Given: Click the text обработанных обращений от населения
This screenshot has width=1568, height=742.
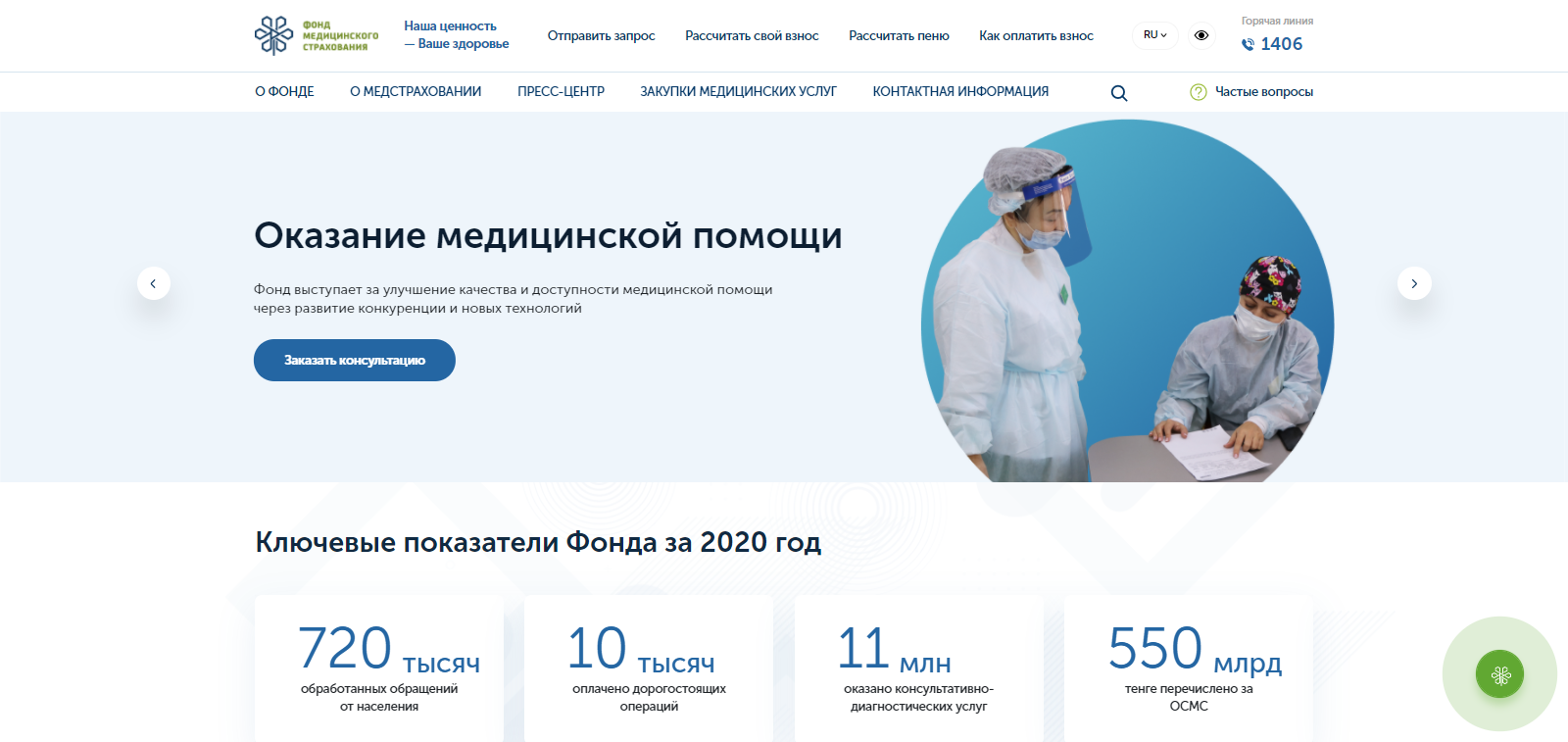Looking at the screenshot, I should pyautogui.click(x=379, y=697).
